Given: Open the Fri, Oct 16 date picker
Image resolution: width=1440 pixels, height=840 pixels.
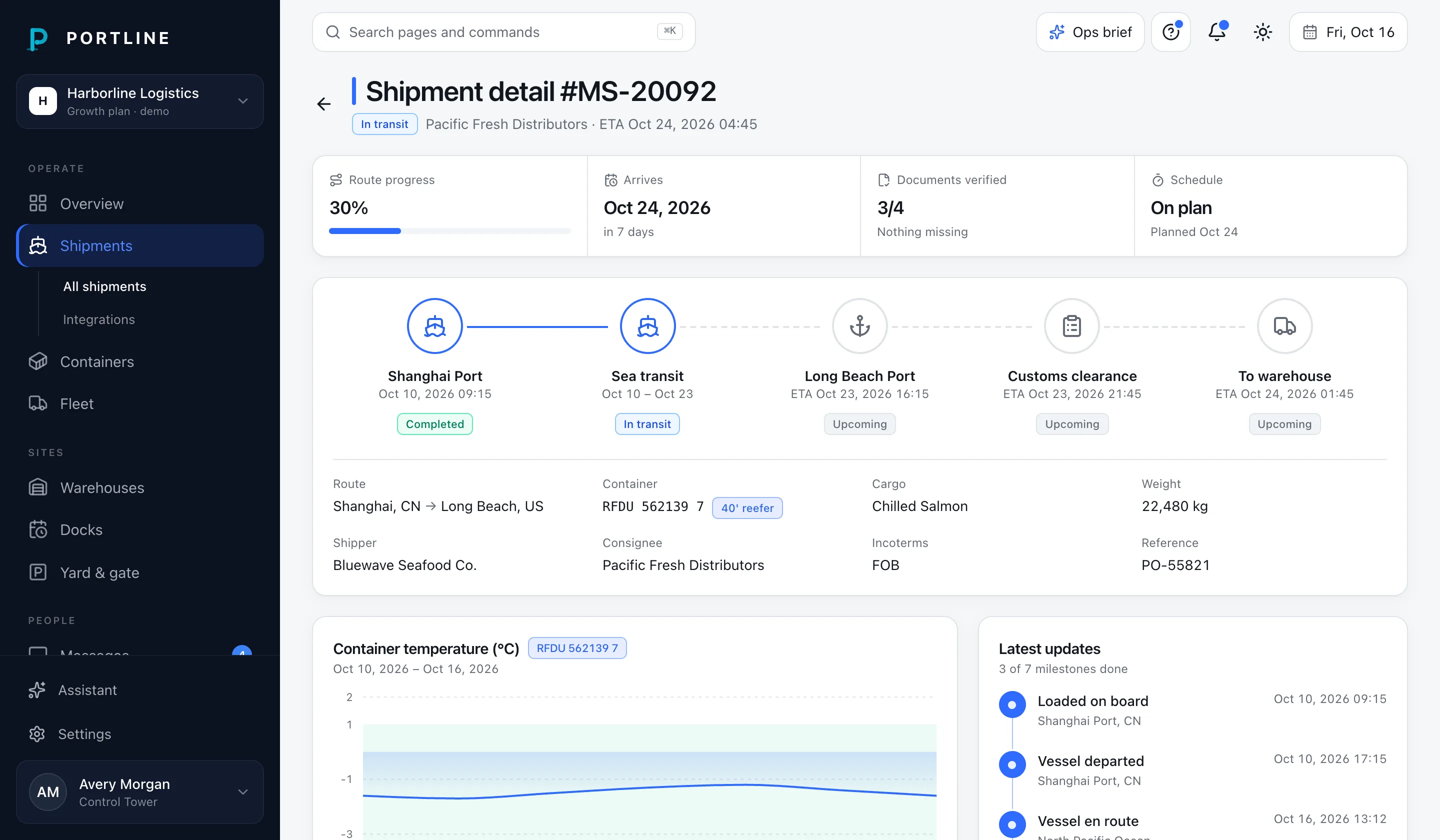Looking at the screenshot, I should 1348,32.
